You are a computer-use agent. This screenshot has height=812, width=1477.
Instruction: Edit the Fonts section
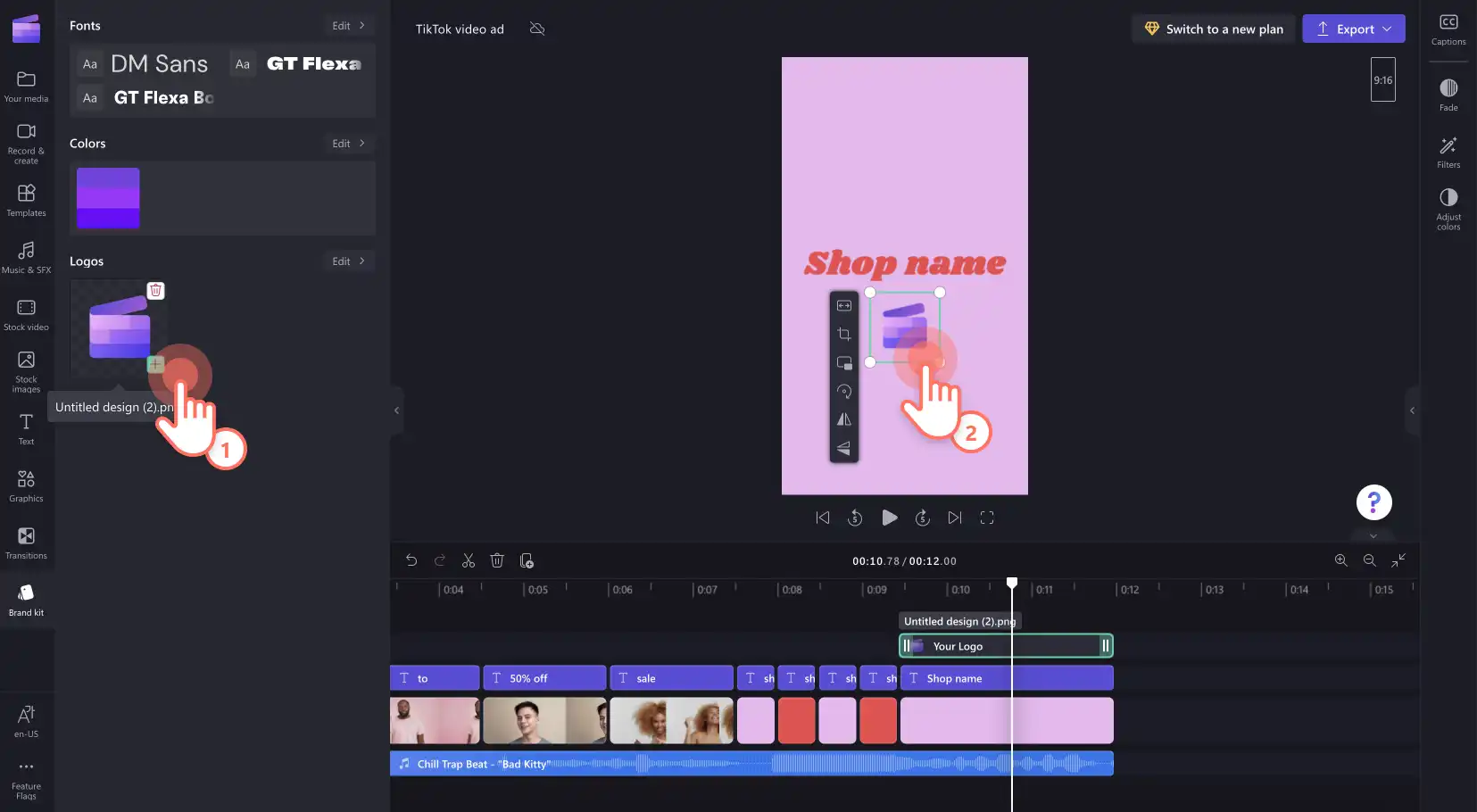tap(348, 26)
